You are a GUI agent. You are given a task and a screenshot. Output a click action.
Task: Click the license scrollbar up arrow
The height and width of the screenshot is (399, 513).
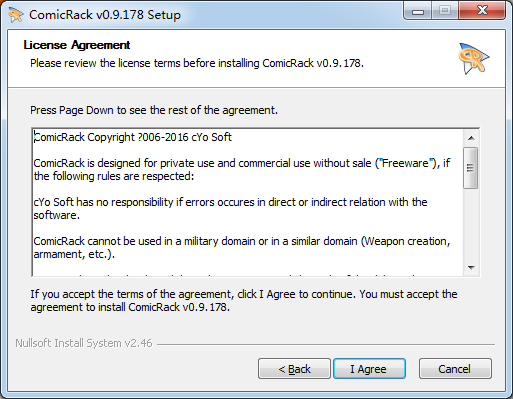471,138
